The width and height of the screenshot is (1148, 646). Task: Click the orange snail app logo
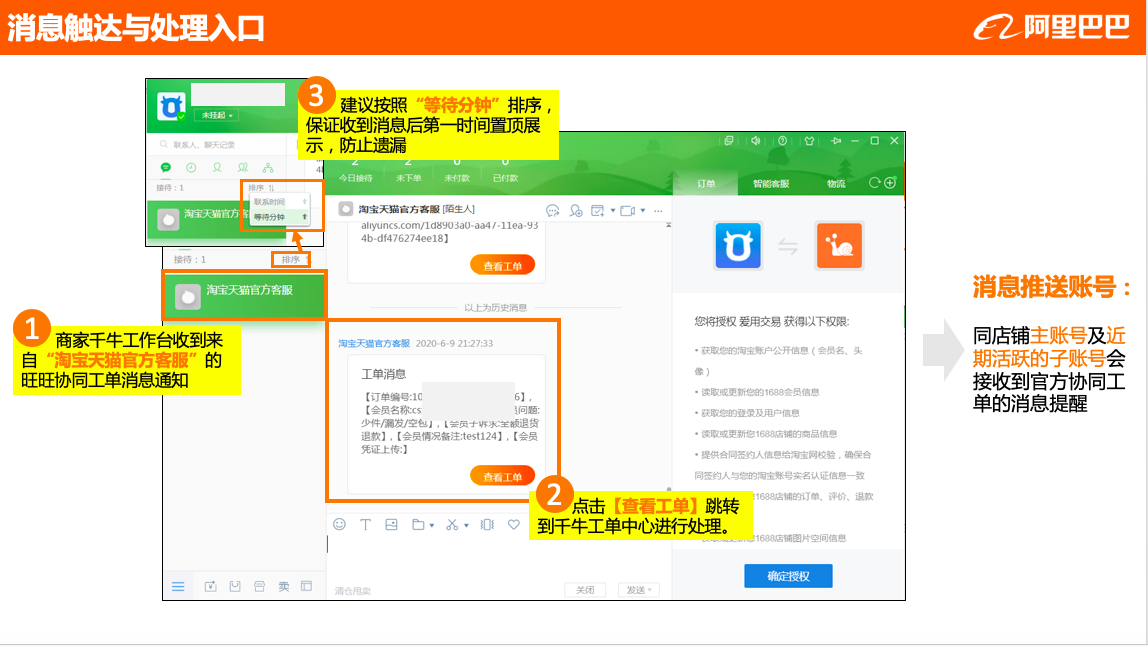point(839,246)
